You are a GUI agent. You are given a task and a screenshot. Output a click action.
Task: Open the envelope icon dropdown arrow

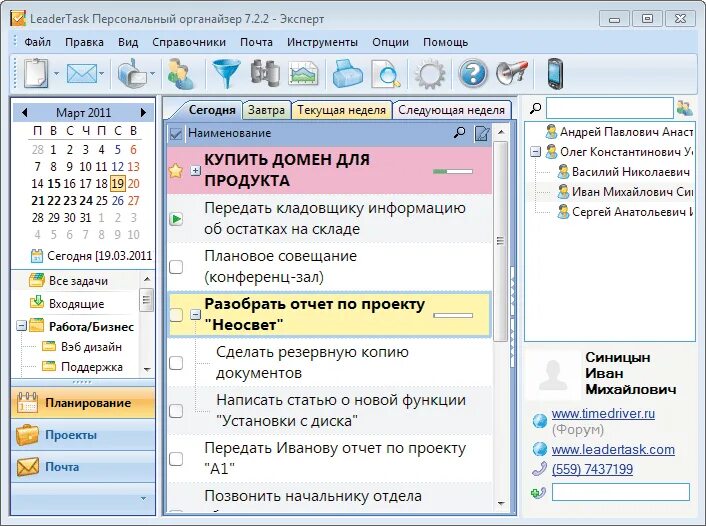102,73
